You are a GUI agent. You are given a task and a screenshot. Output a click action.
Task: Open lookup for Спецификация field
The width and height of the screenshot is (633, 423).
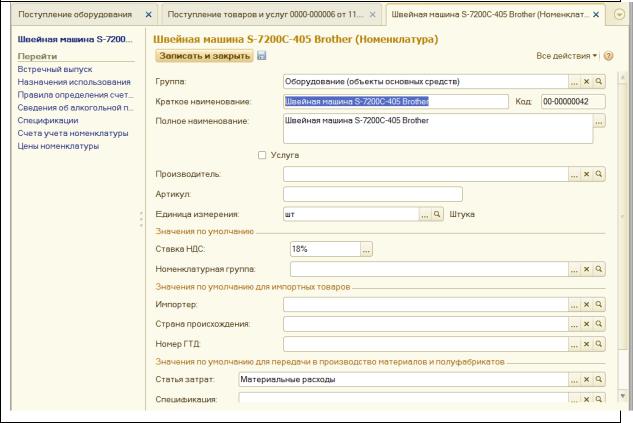[599, 399]
